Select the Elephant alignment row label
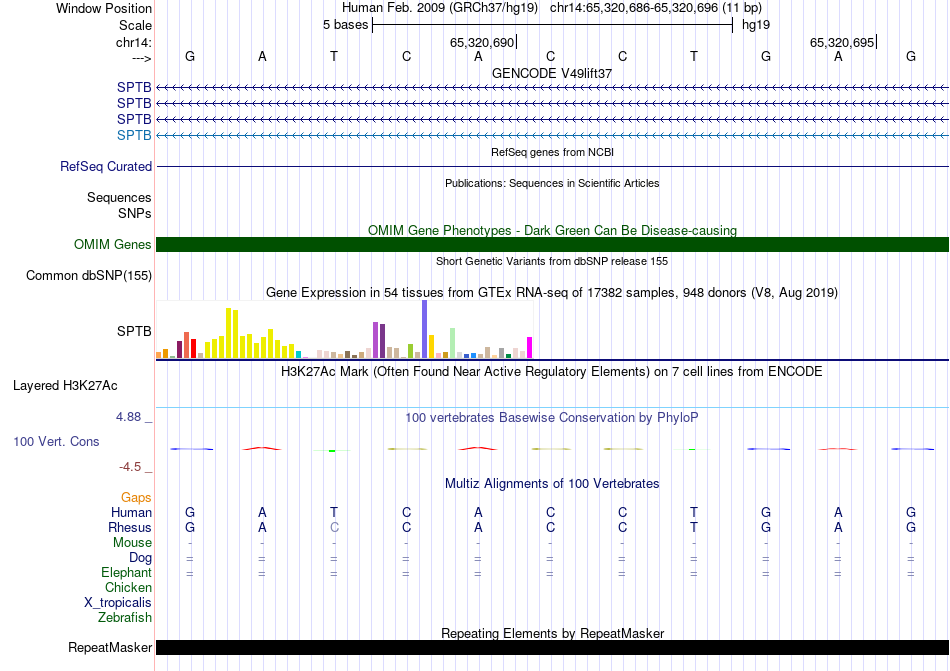Viewport: 950px width, 671px height. (126, 572)
